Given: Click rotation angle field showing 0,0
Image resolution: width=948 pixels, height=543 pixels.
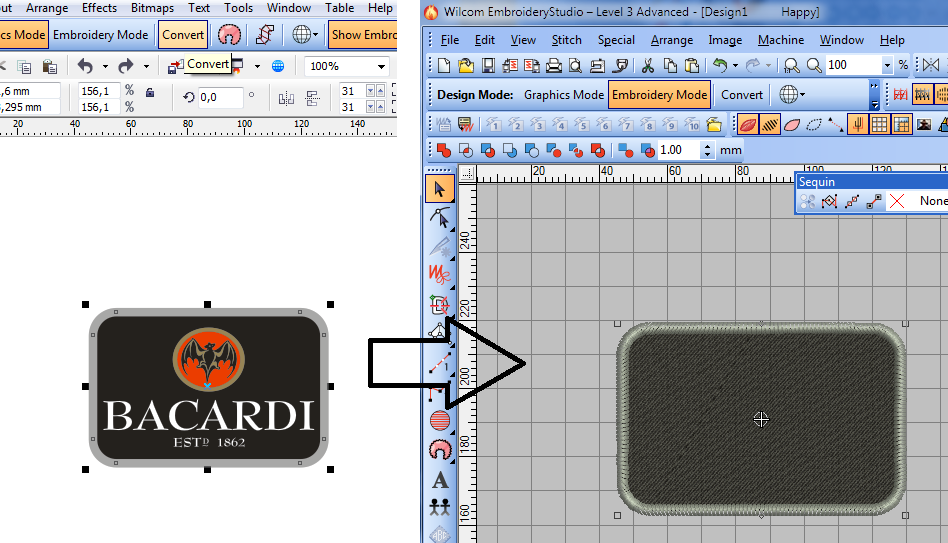Looking at the screenshot, I should pyautogui.click(x=220, y=97).
